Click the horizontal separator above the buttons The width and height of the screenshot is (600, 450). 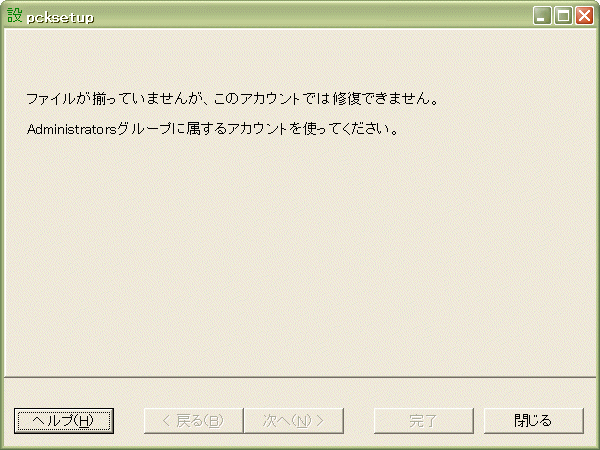(300, 378)
